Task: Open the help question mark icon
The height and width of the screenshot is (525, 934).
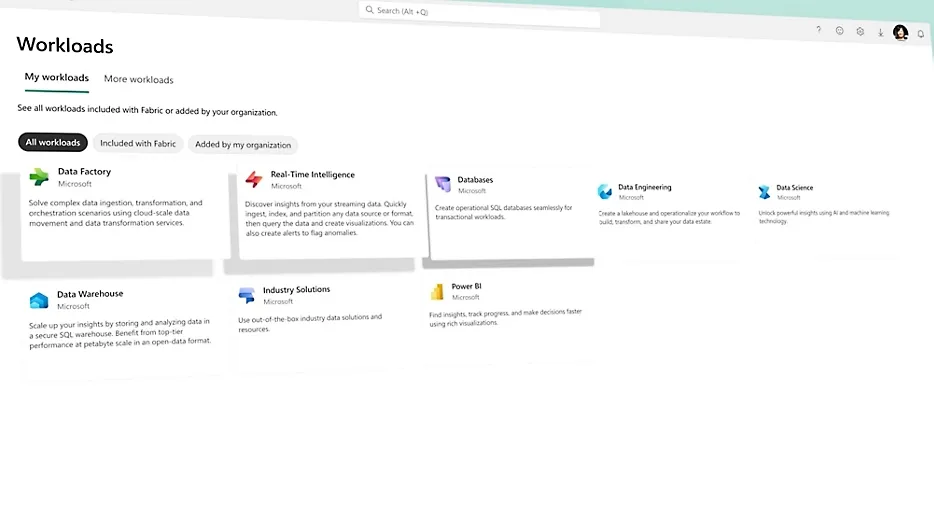Action: pyautogui.click(x=818, y=29)
